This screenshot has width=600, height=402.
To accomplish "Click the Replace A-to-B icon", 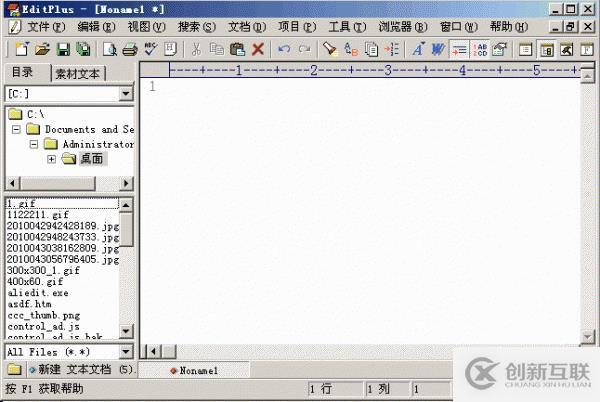I will 351,49.
